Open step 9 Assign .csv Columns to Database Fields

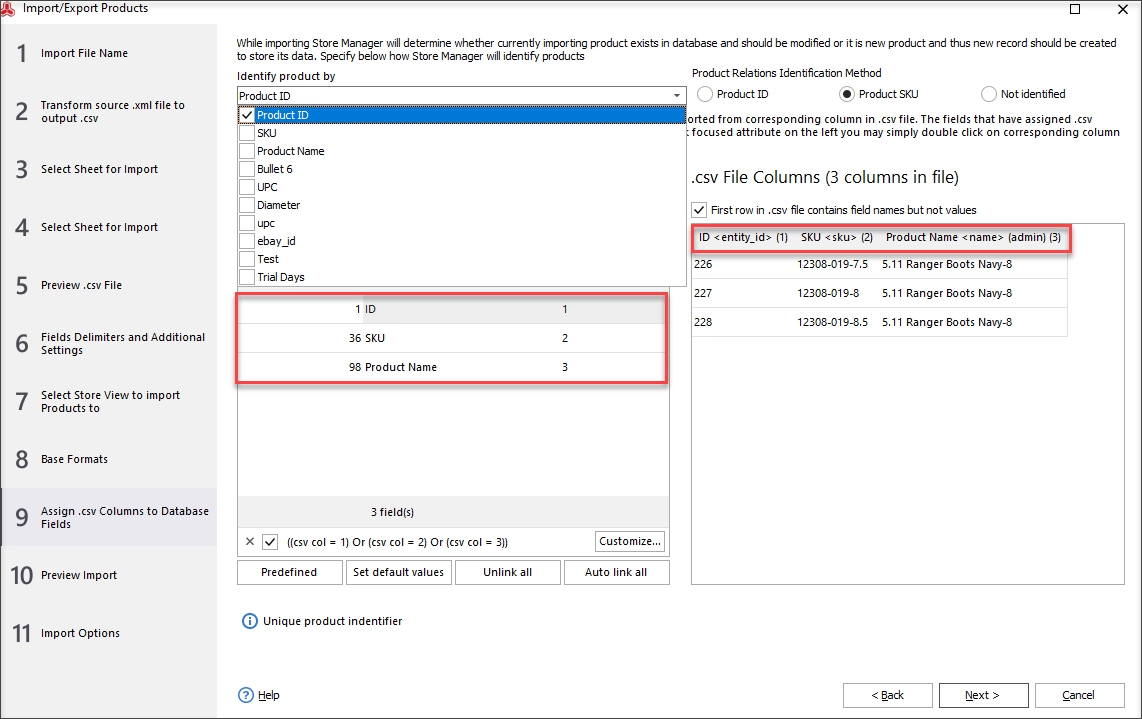(109, 517)
